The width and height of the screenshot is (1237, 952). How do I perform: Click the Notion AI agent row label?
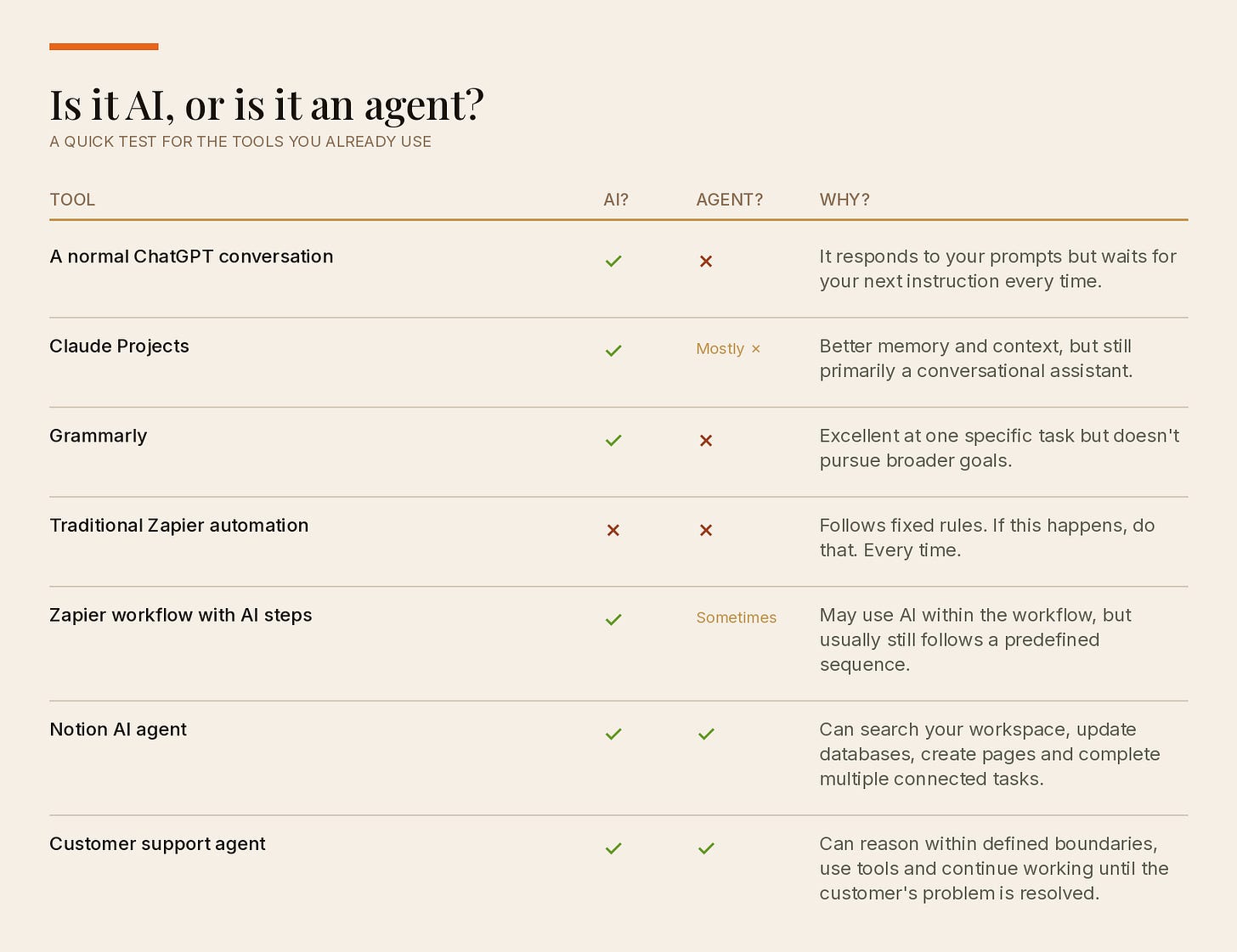pyautogui.click(x=118, y=729)
